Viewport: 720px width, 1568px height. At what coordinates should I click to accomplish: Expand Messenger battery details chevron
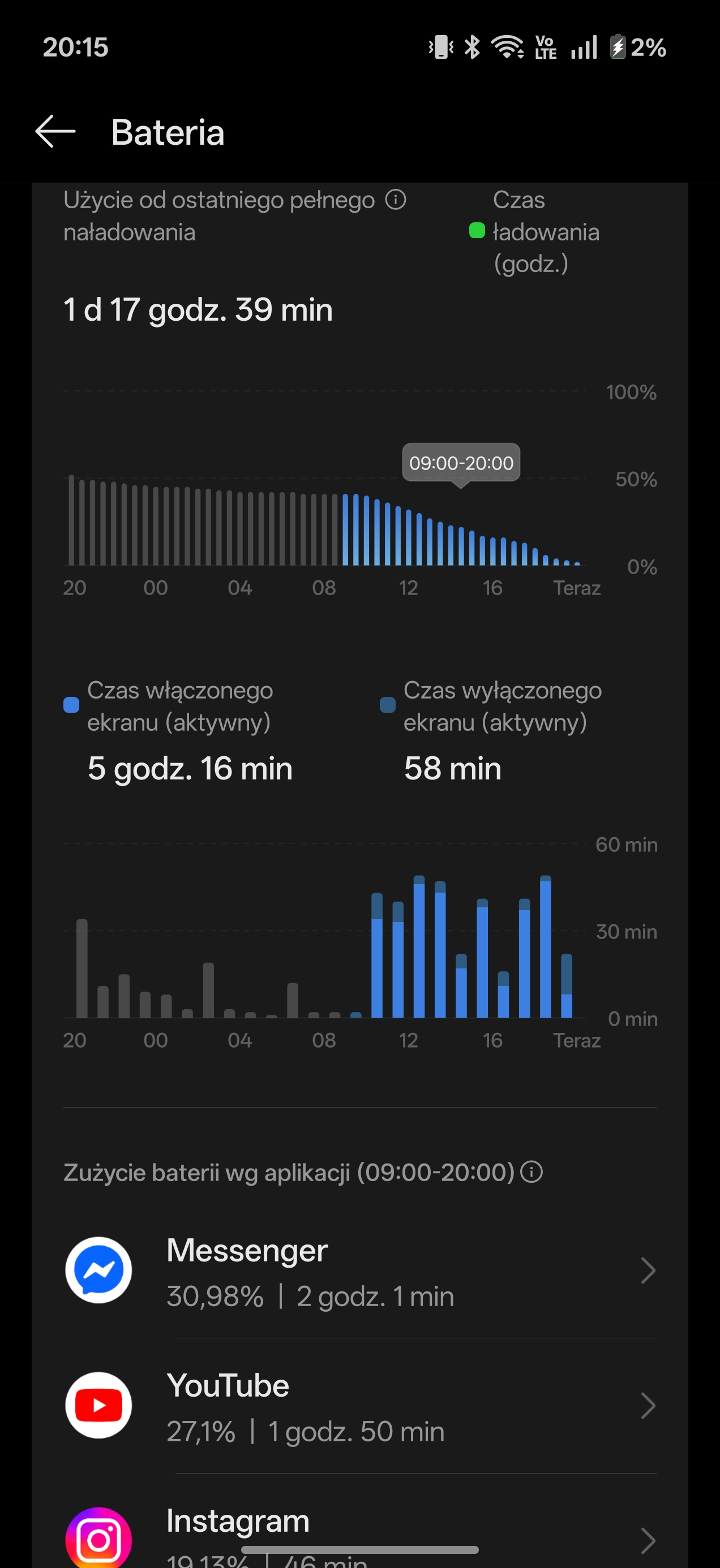648,1270
